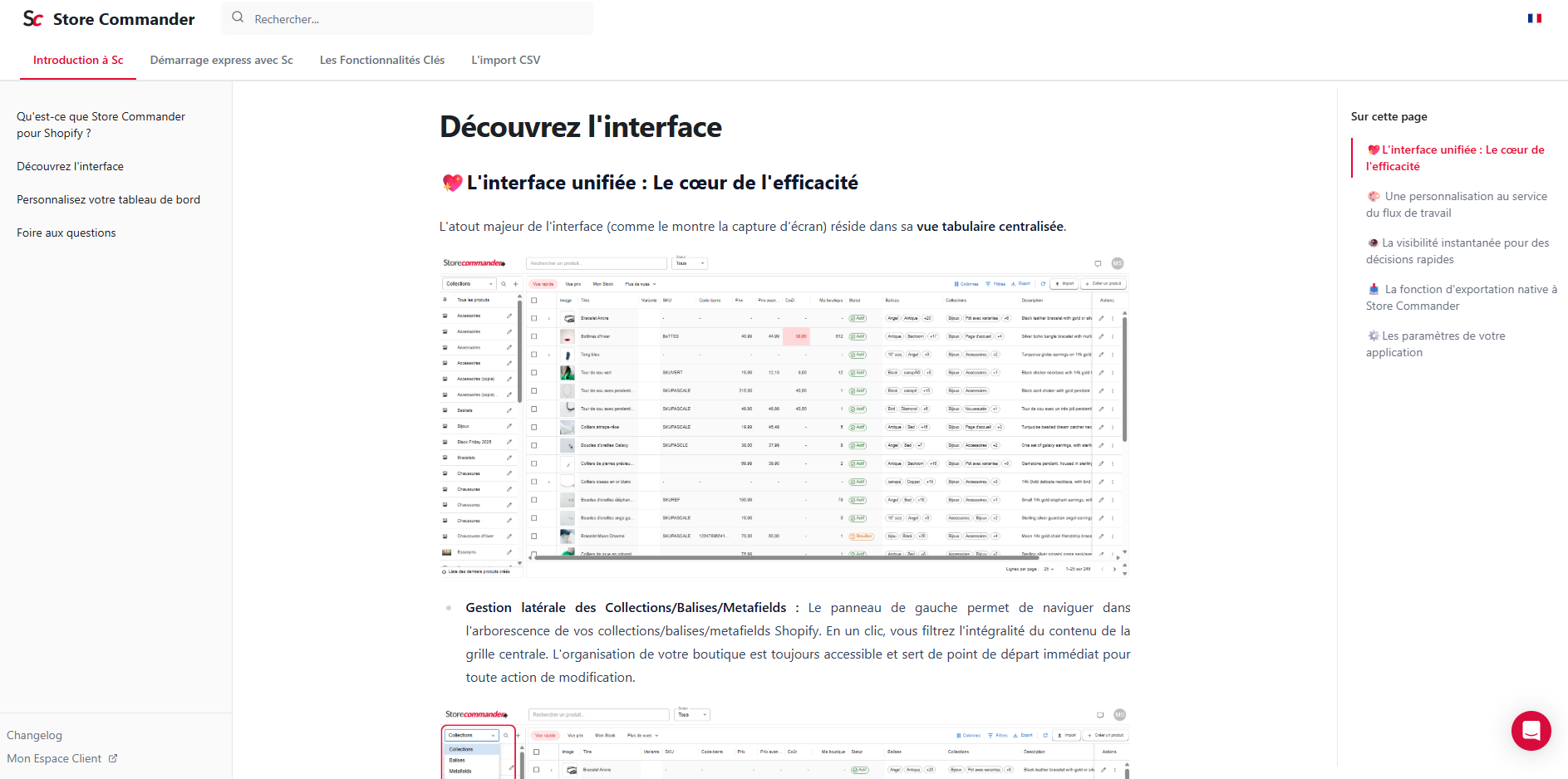Viewport: 1568px width, 779px height.
Task: Click the Store Commander logo icon
Action: pyautogui.click(x=32, y=18)
